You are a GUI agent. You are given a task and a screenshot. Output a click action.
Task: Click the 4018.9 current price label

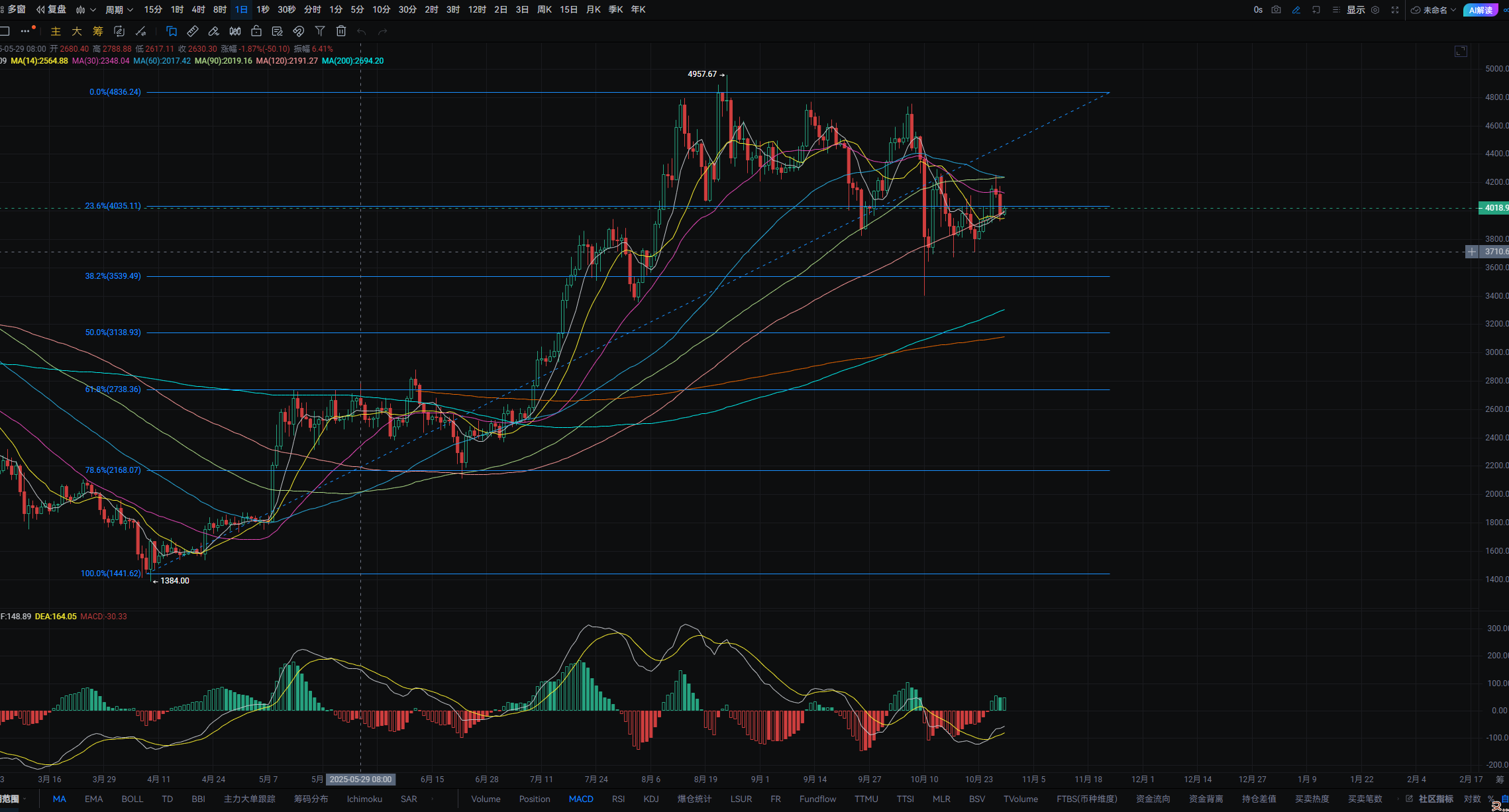[1494, 208]
